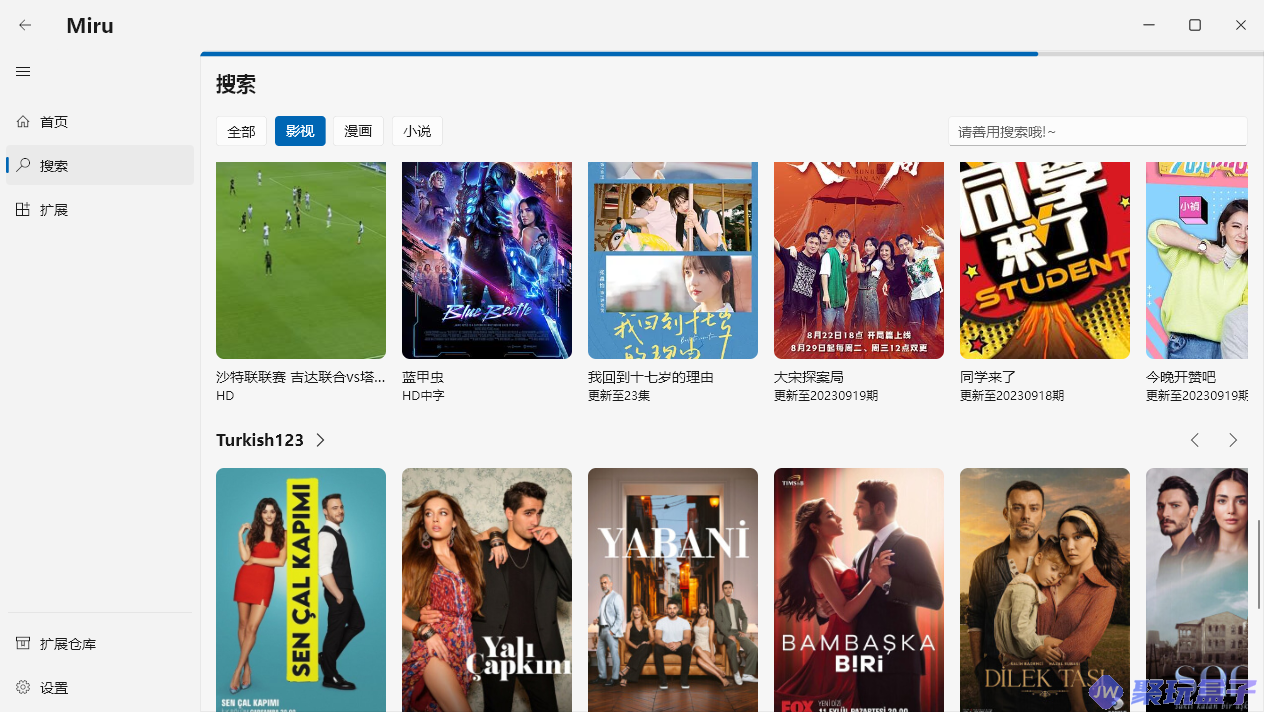Click the vertical scrollbar thumb
Viewport: 1264px width, 712px height.
[1259, 565]
